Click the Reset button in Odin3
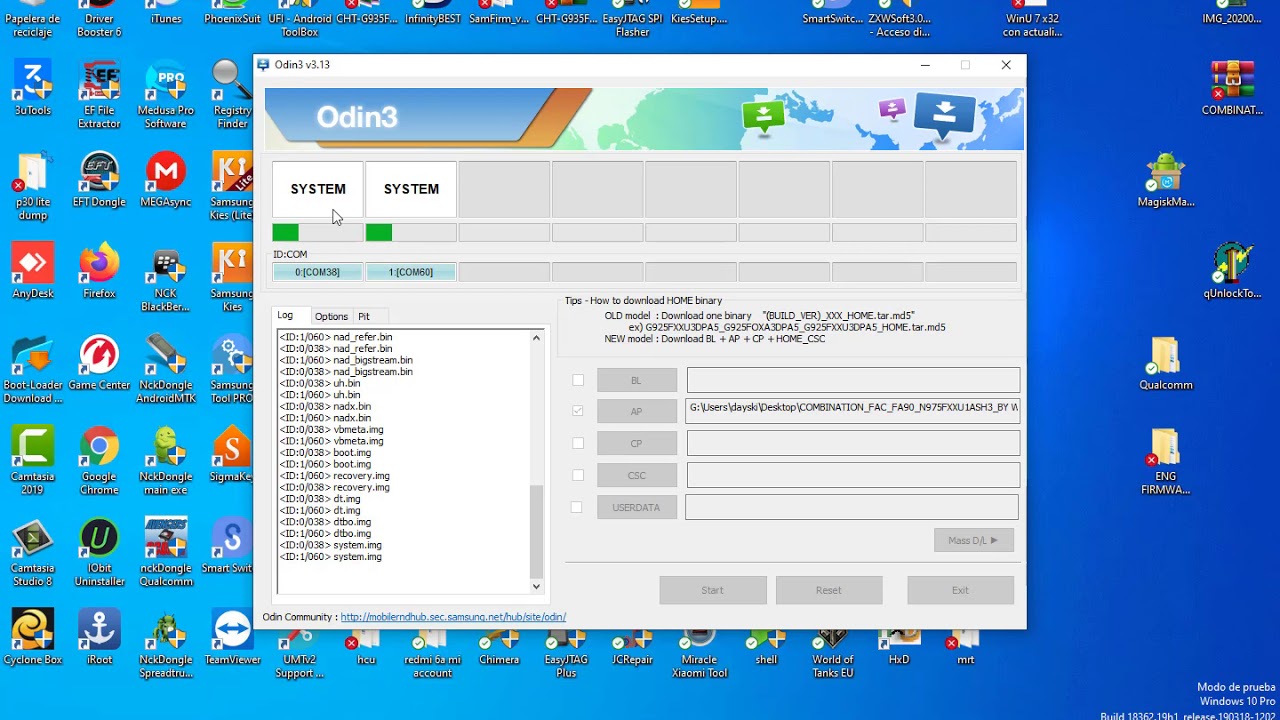 [829, 590]
